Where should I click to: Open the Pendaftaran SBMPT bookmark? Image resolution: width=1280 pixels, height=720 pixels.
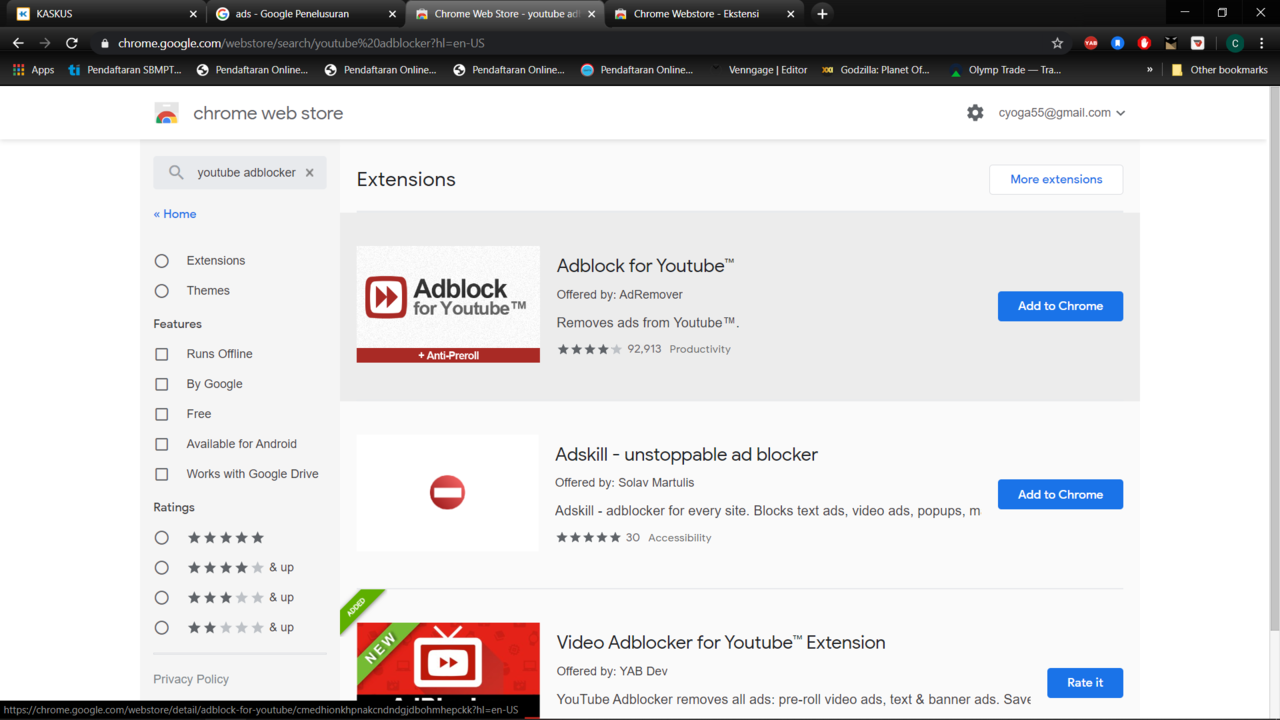(125, 70)
